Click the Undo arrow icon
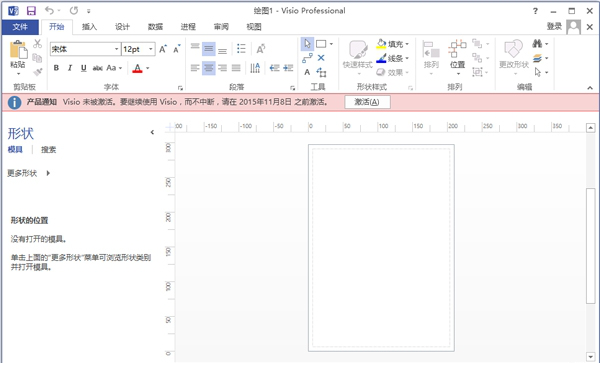This screenshot has height=377, width=600. [x=49, y=10]
